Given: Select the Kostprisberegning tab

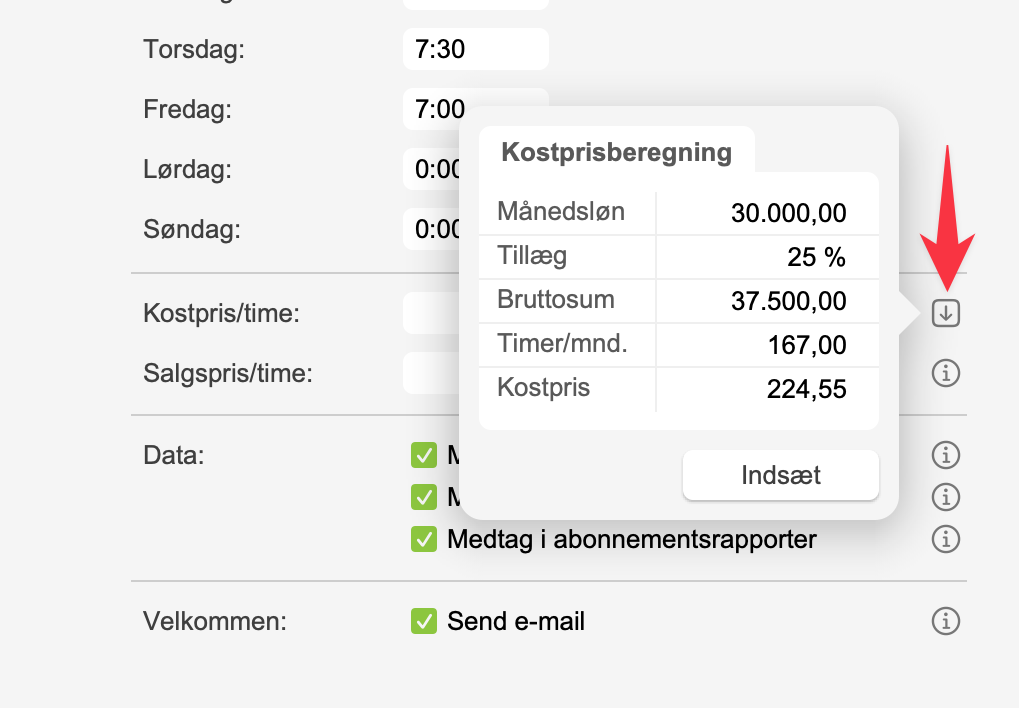Looking at the screenshot, I should point(616,153).
